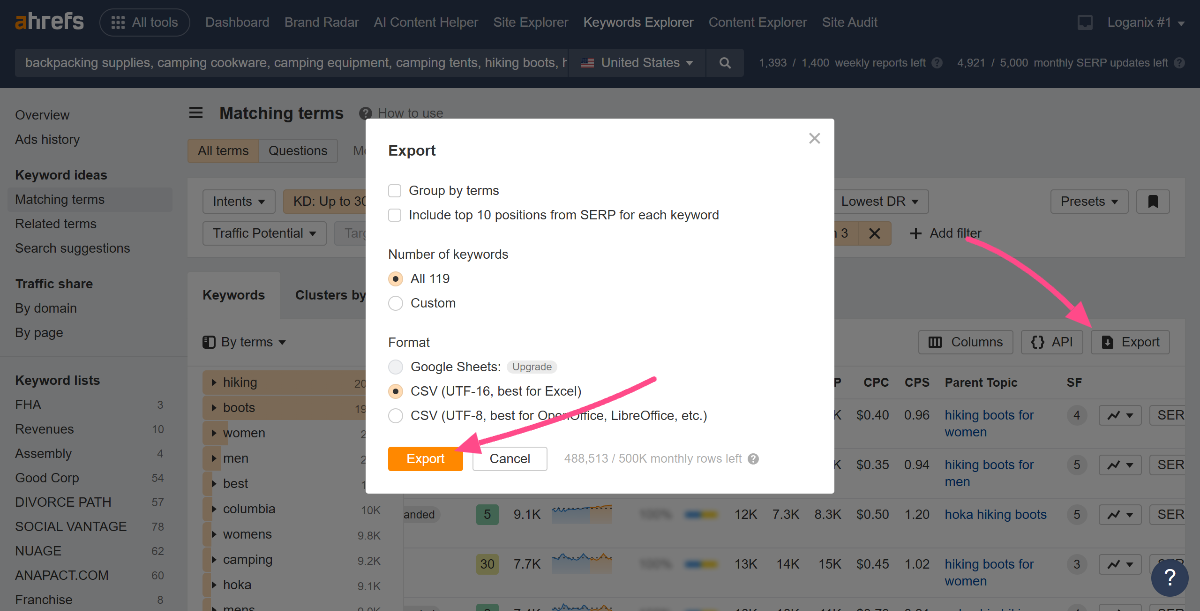
Task: Click the help icon next to weekly reports left
Action: point(937,63)
